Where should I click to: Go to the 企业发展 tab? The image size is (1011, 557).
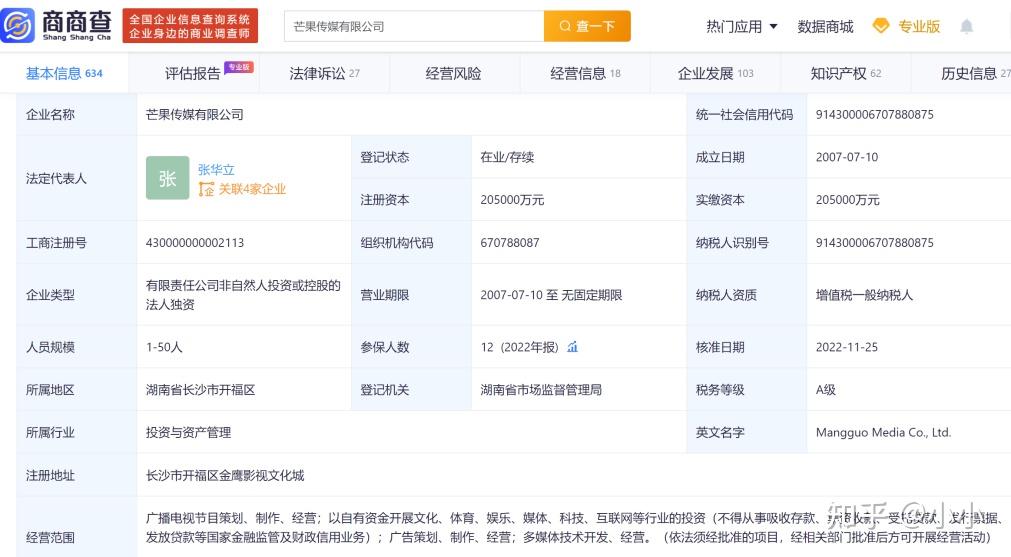click(x=715, y=73)
